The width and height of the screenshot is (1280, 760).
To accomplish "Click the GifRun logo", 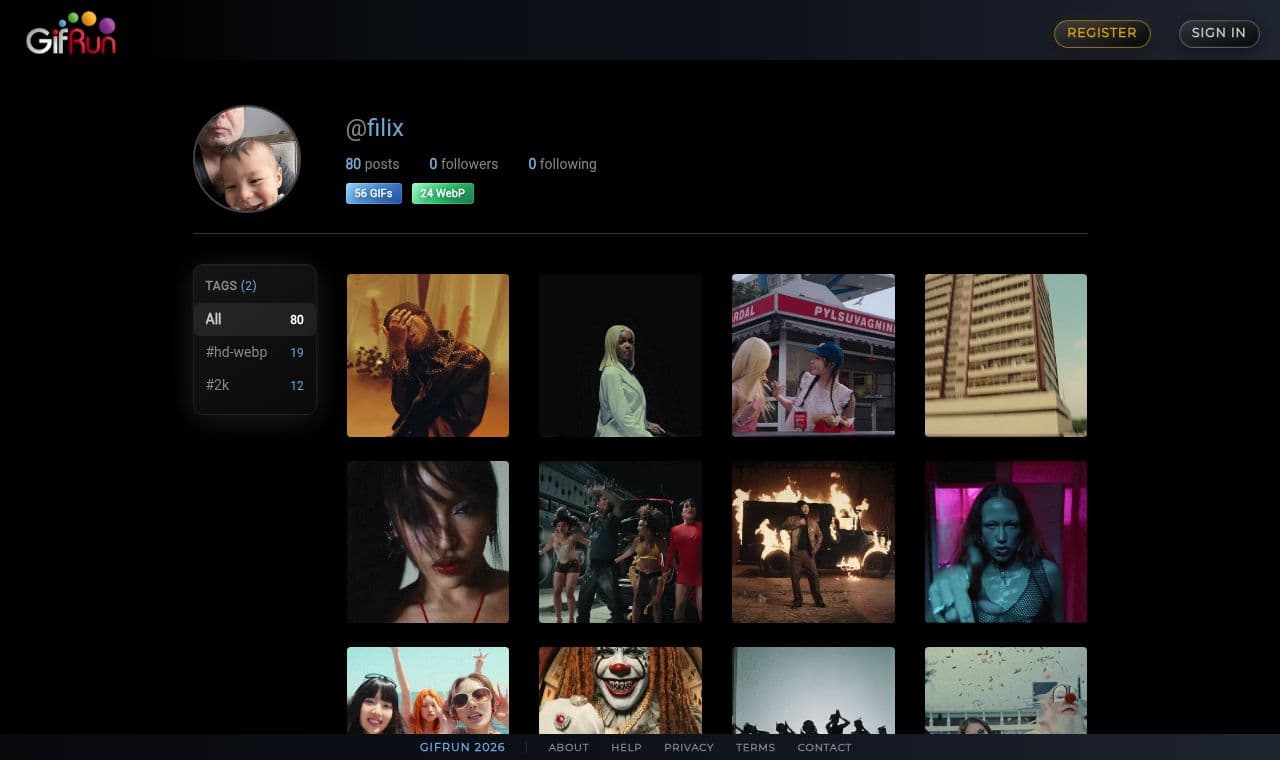I will (71, 32).
